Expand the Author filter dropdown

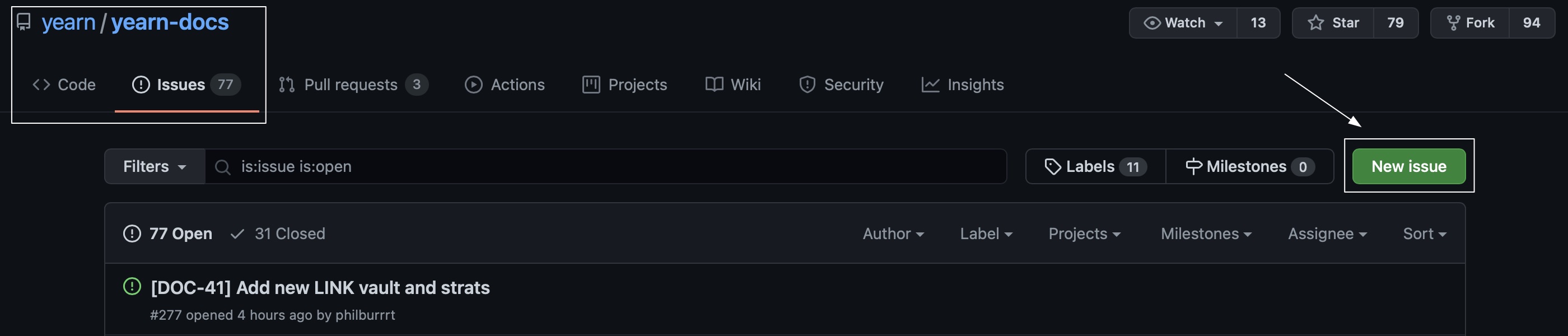click(893, 234)
